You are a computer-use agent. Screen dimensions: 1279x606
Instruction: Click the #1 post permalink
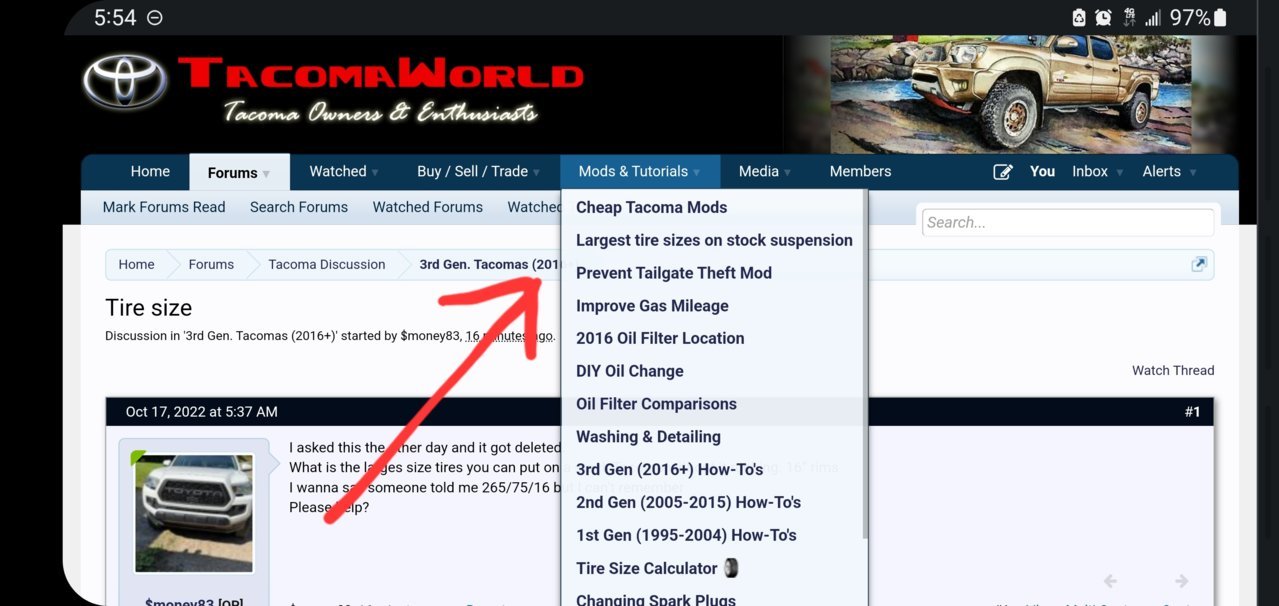tap(1192, 412)
